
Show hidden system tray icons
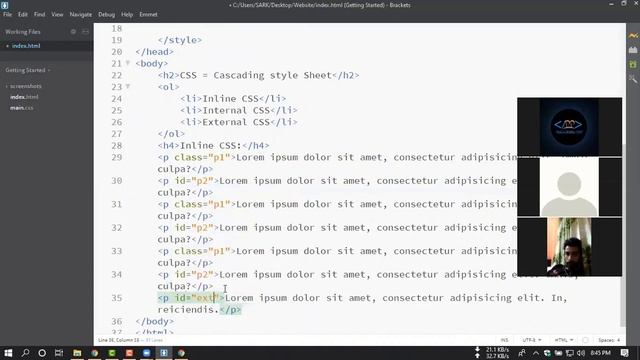[x=536, y=353]
